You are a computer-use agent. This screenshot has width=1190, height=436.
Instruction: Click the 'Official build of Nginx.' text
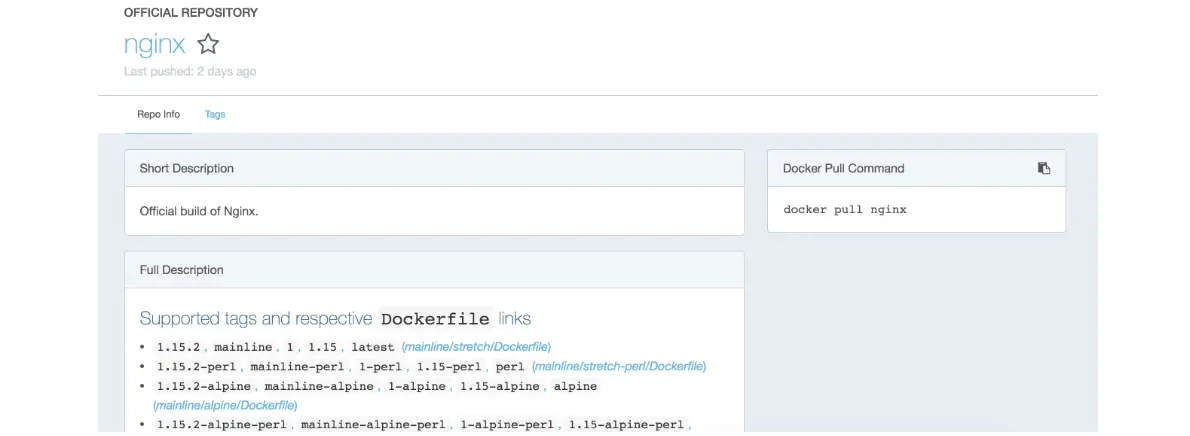200,211
